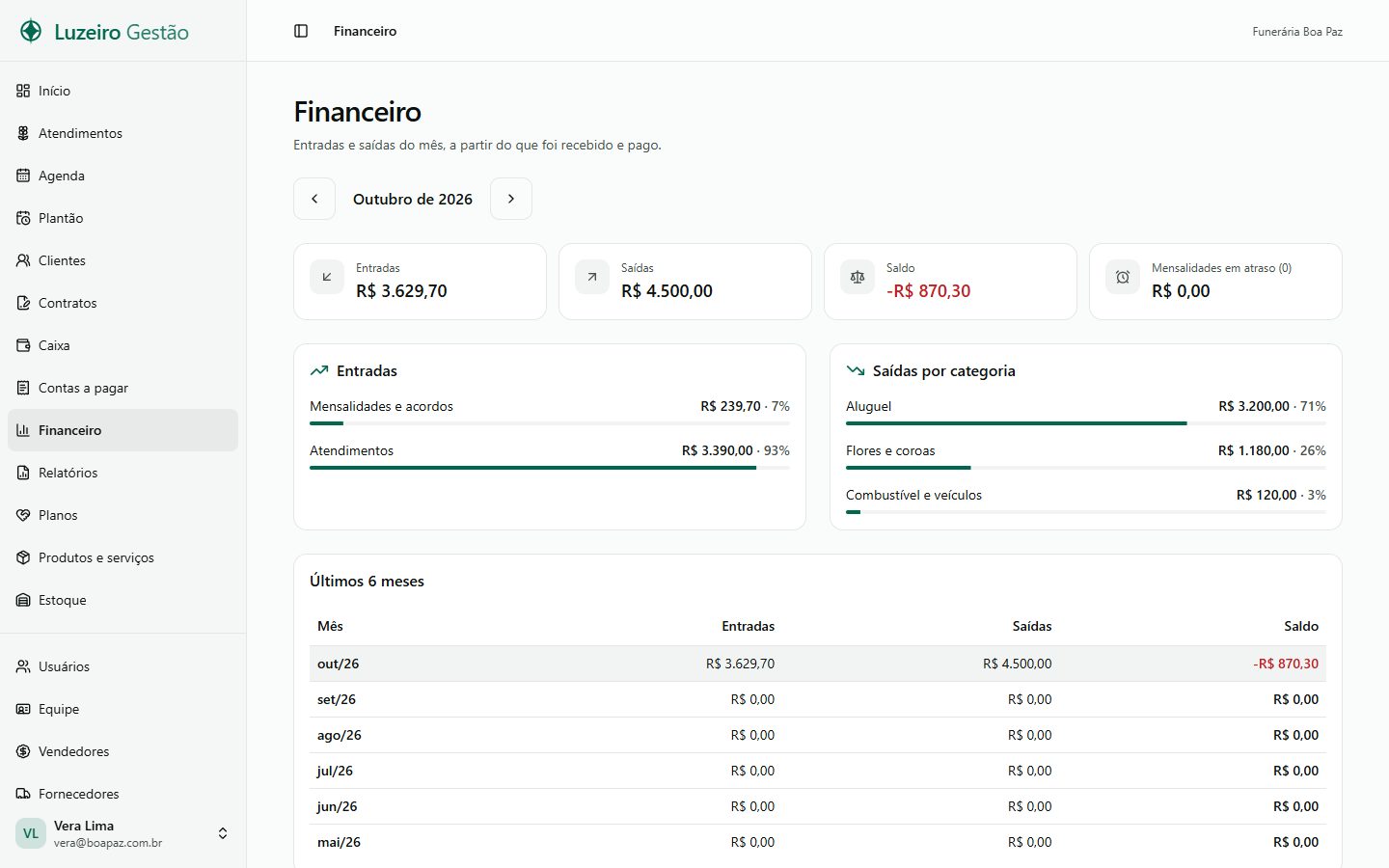The height and width of the screenshot is (868, 1389).
Task: Click the VL user avatar
Action: (31, 833)
